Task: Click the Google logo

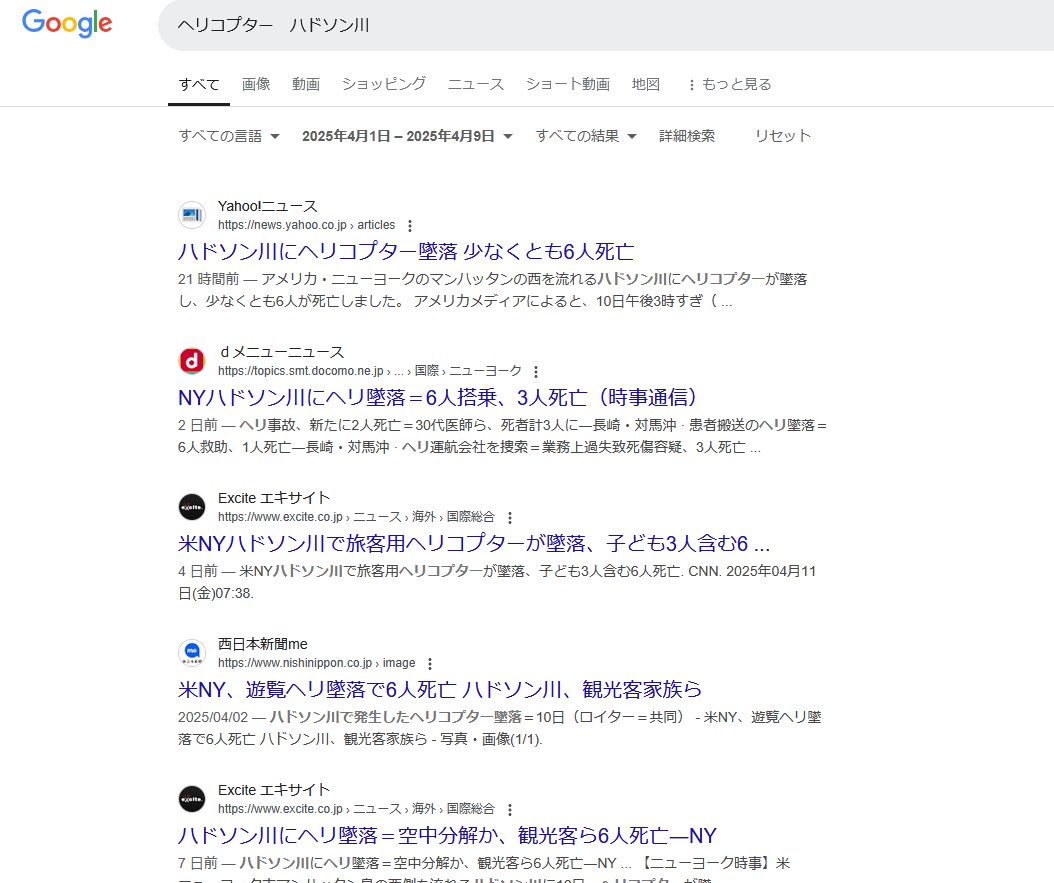Action: point(67,24)
